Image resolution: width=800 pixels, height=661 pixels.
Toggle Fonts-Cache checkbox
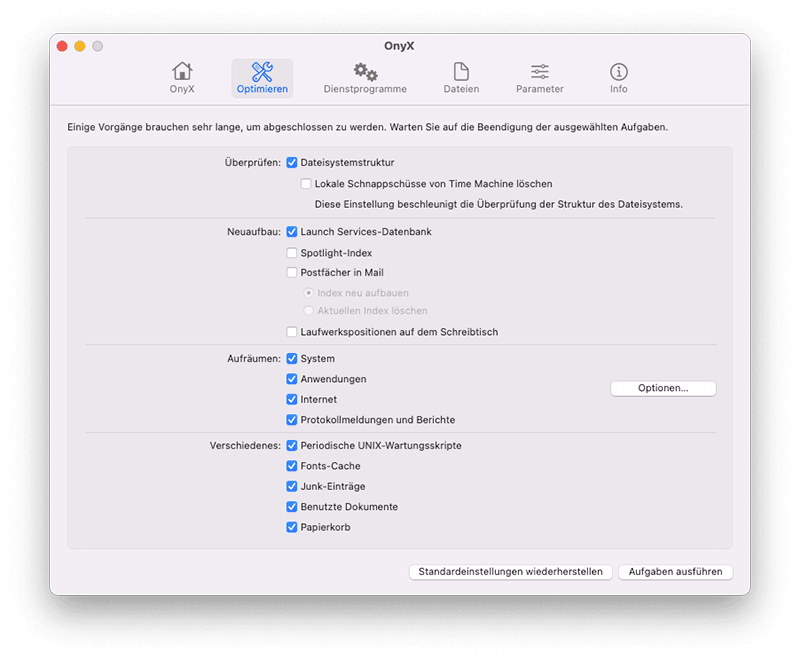click(292, 466)
